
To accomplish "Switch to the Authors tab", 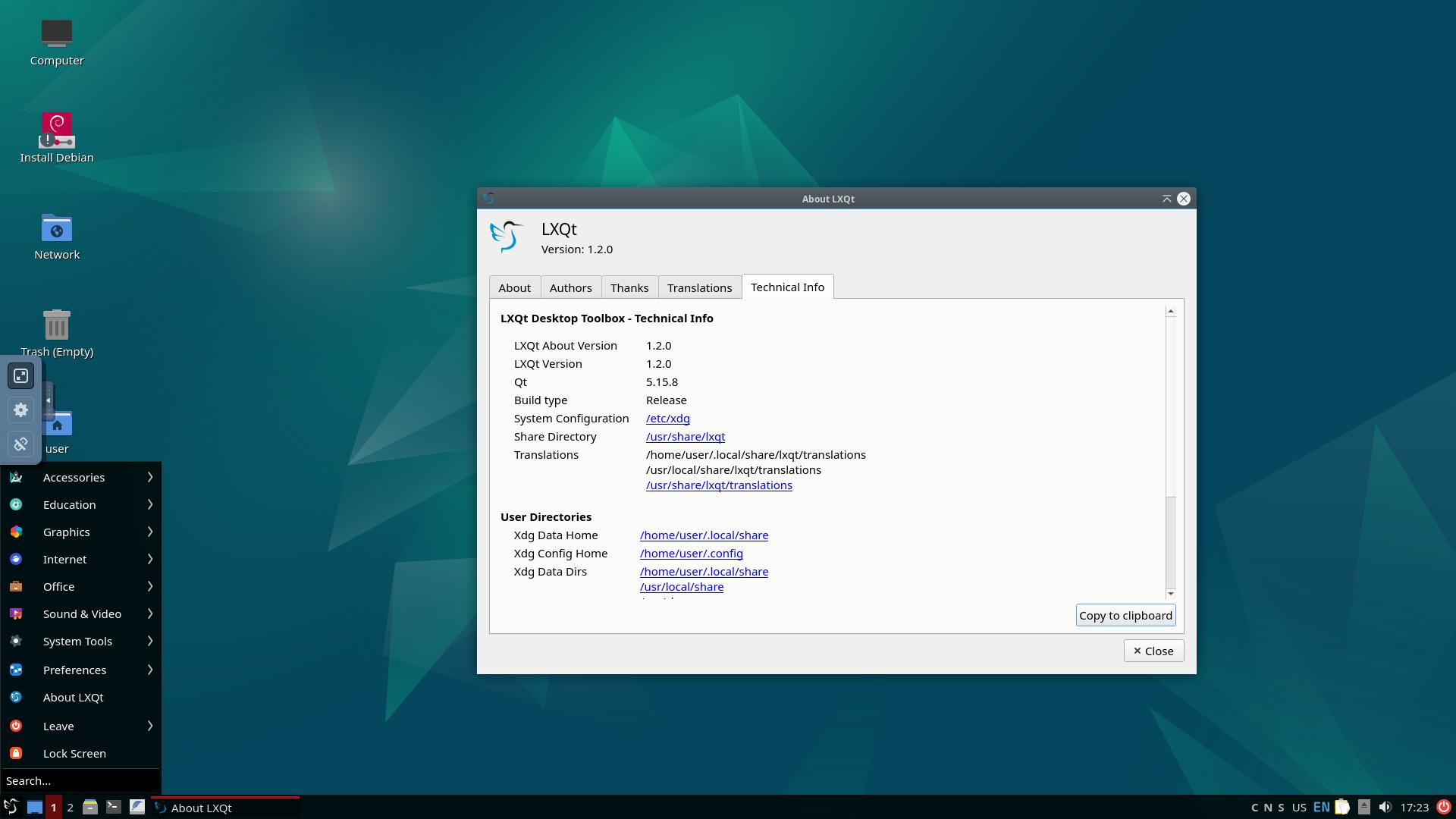I will [x=570, y=287].
